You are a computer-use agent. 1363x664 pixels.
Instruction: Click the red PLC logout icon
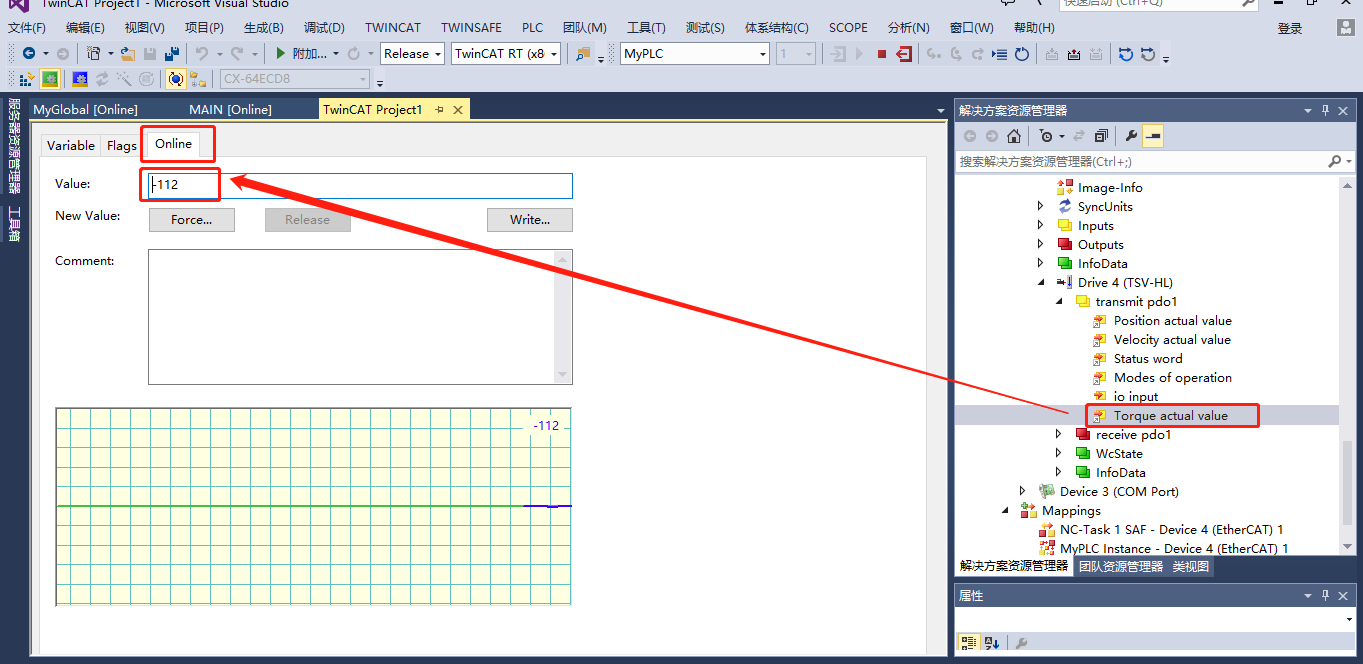tap(904, 54)
